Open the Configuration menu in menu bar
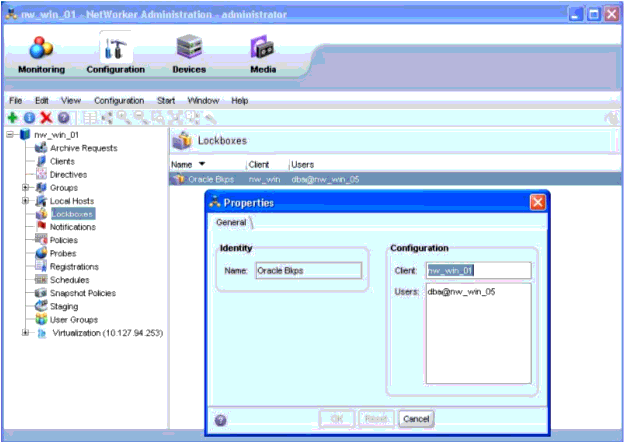Image resolution: width=624 pixels, height=442 pixels. point(119,101)
